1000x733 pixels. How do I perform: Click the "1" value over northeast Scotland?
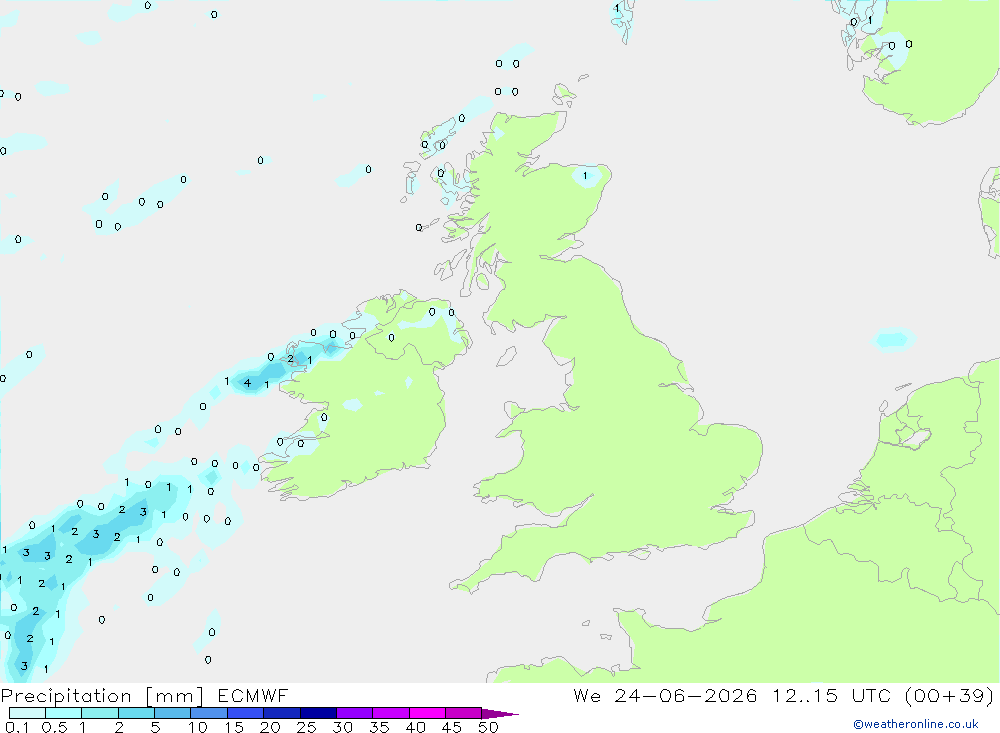[585, 175]
